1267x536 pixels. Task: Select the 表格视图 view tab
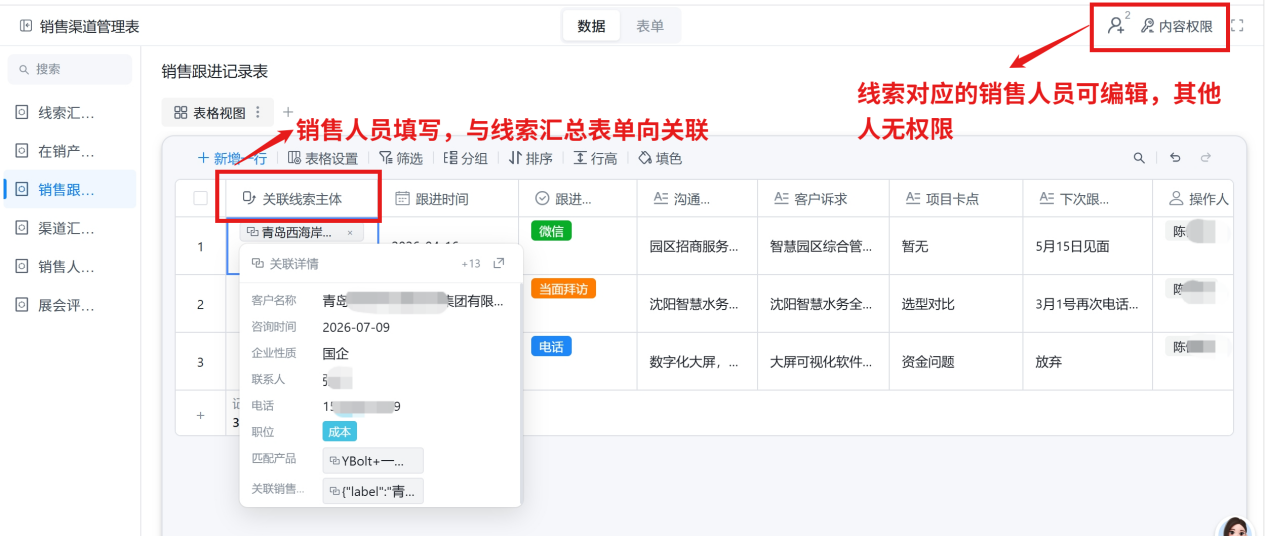click(210, 113)
